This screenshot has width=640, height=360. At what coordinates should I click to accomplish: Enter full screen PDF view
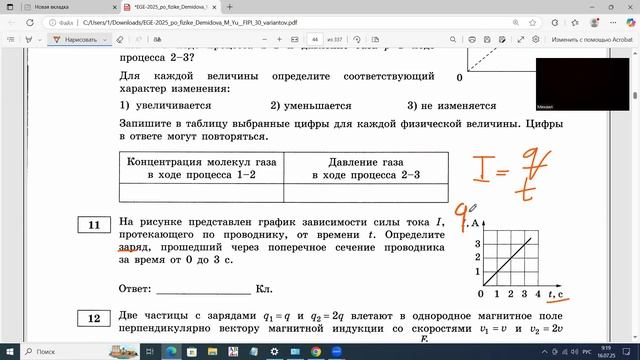tap(521, 40)
